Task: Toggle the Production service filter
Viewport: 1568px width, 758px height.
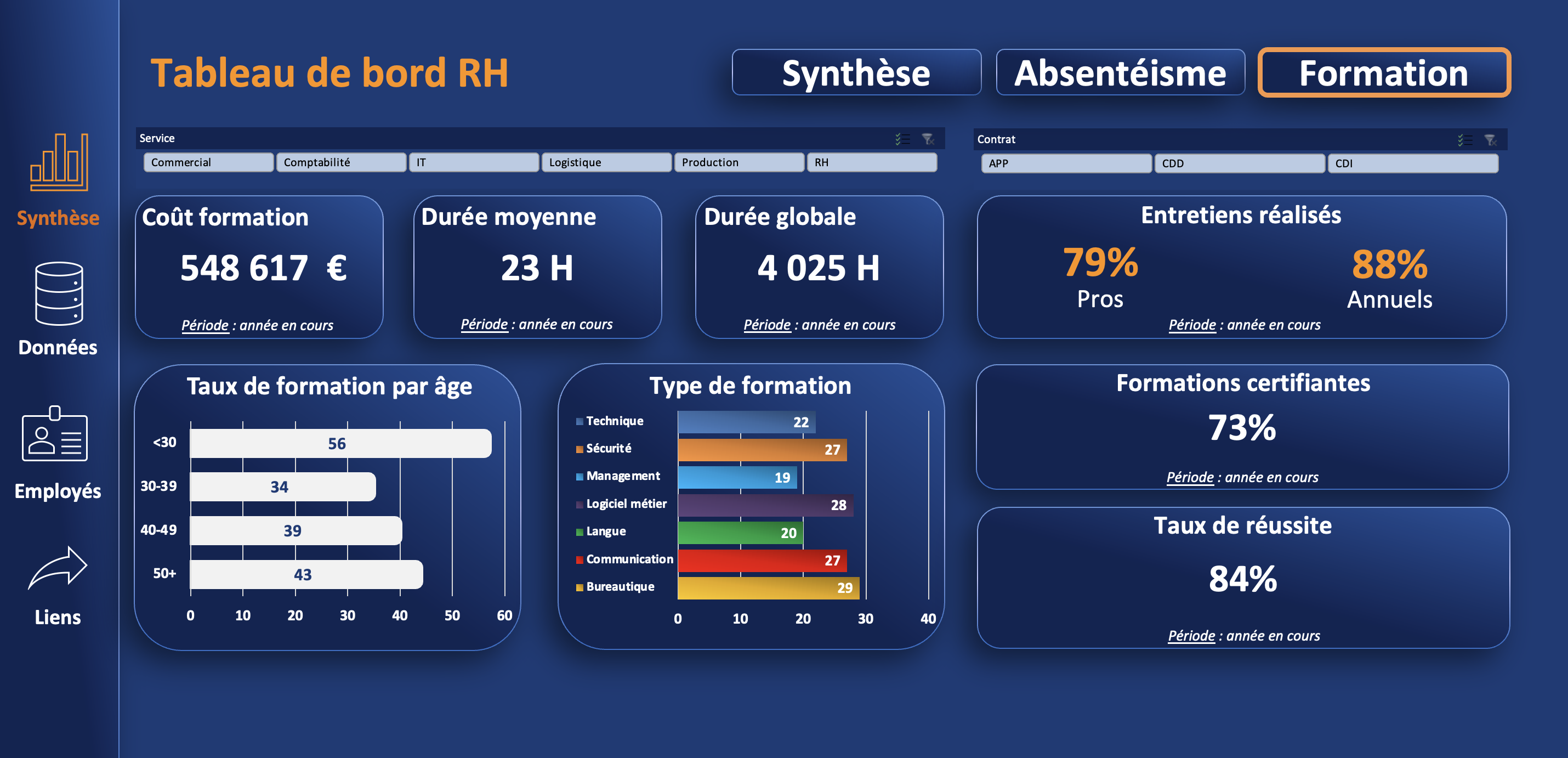Action: 740,162
